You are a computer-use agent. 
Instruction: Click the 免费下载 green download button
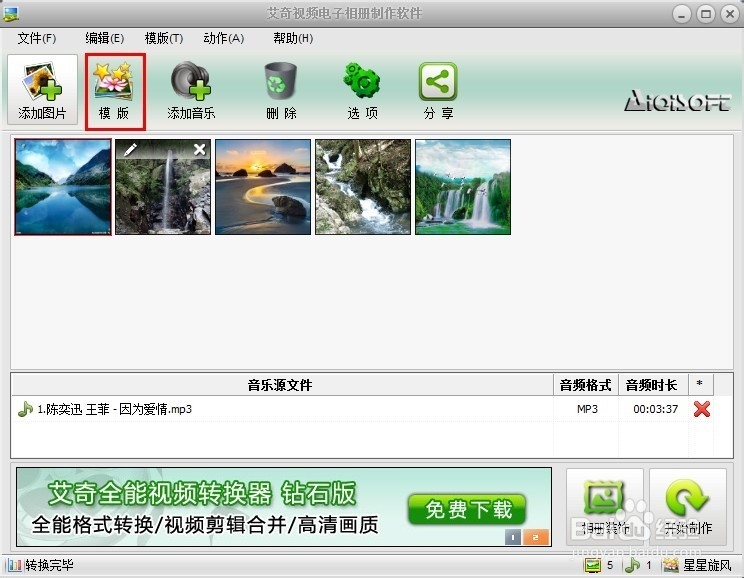467,510
